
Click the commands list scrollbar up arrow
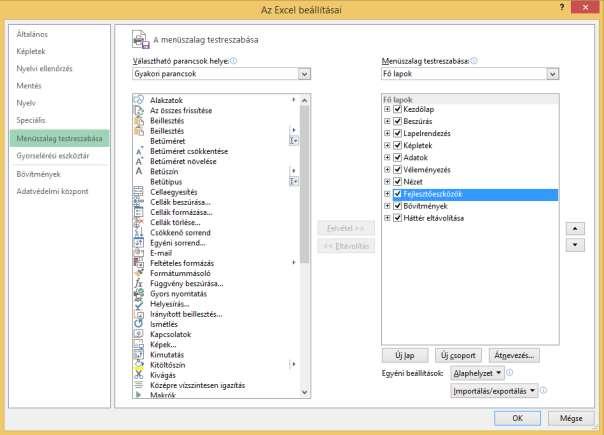(x=305, y=100)
